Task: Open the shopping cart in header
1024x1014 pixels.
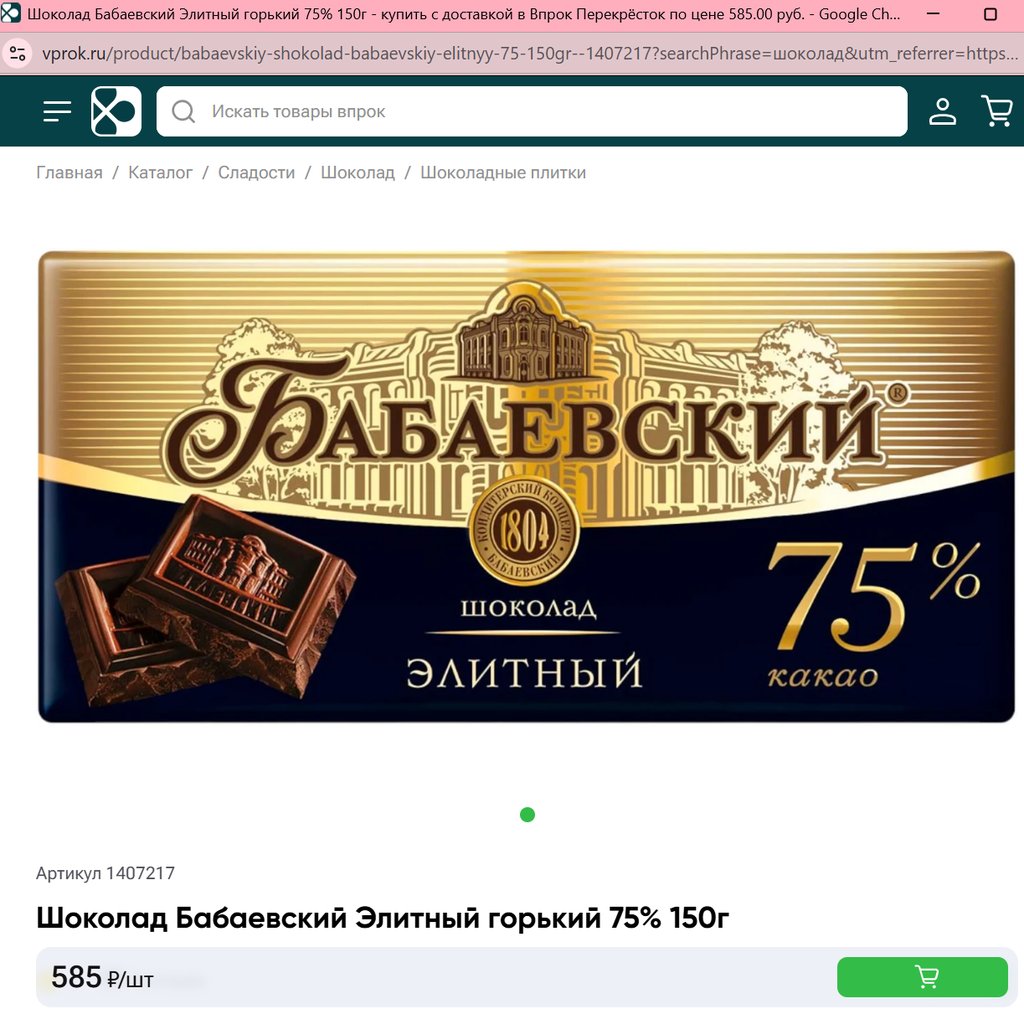Action: tap(997, 112)
